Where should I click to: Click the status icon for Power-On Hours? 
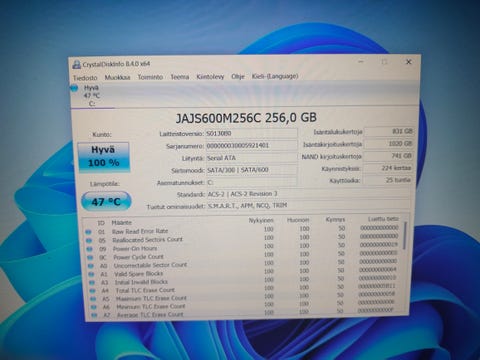tap(89, 249)
